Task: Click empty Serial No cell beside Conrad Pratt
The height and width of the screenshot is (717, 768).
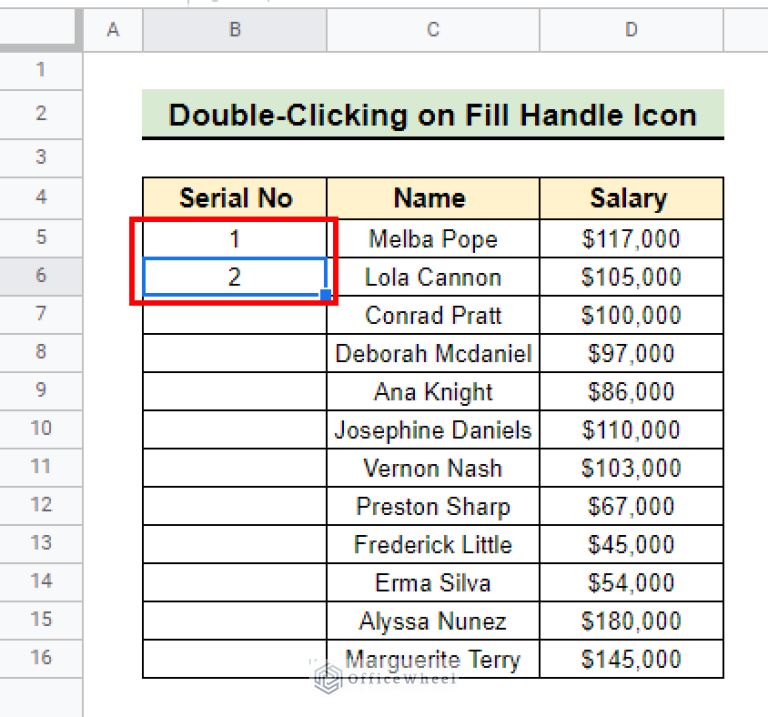Action: [234, 316]
